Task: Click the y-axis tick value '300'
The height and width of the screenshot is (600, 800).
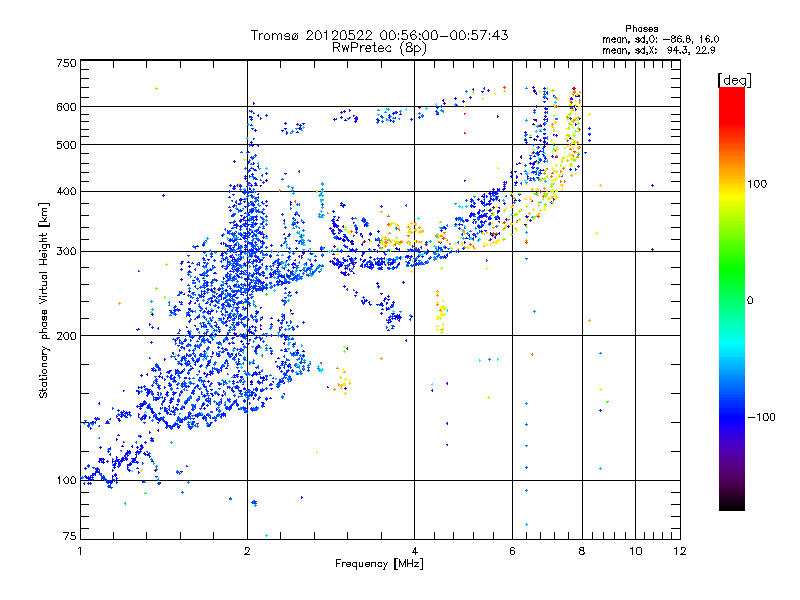Action: coord(66,251)
